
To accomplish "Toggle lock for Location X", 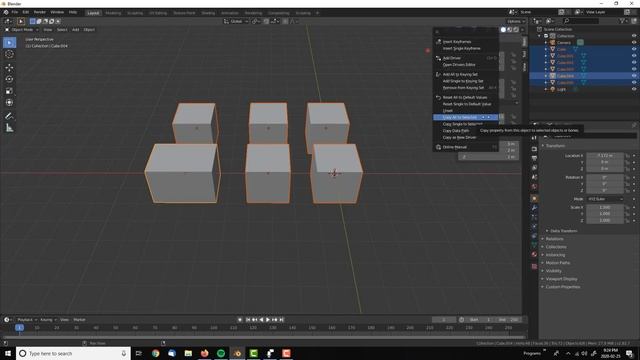I will (627, 156).
